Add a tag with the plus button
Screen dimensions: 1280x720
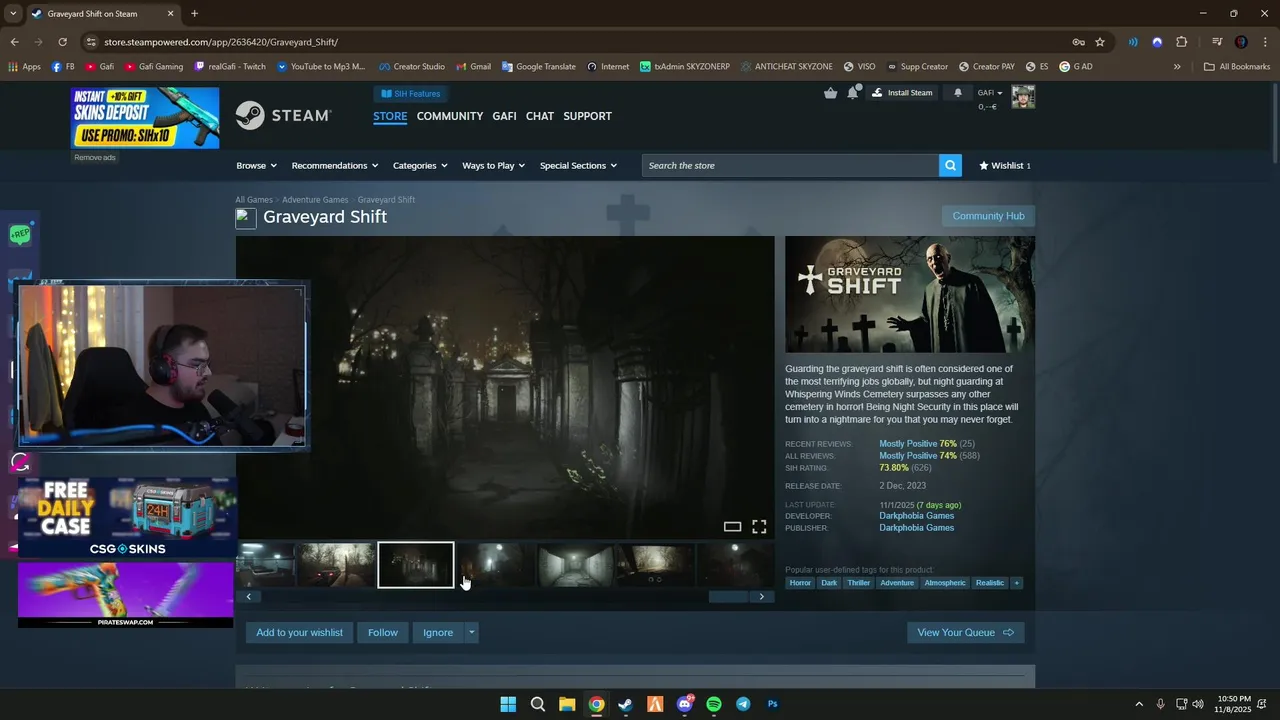1016,583
